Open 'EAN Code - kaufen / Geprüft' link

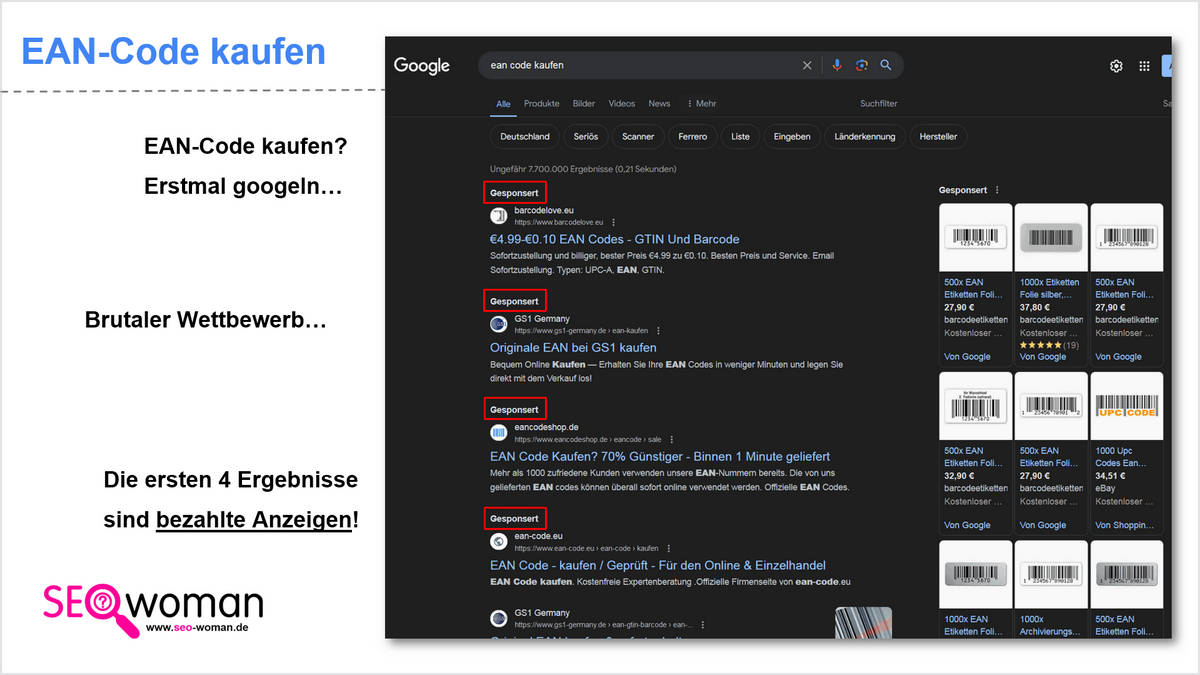pyautogui.click(x=658, y=566)
